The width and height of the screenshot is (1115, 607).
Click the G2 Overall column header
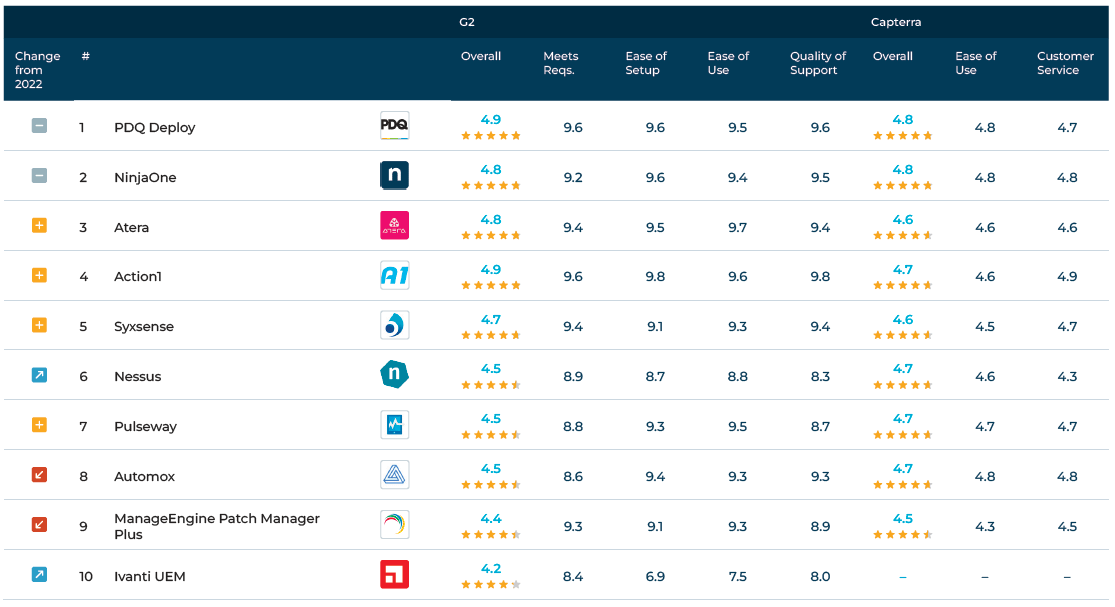481,56
